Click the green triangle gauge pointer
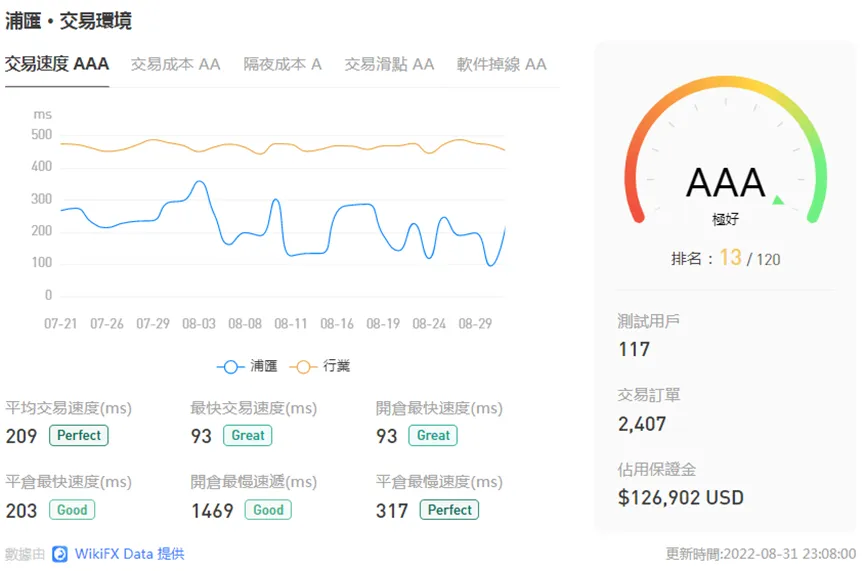This screenshot has width=865, height=571. (778, 200)
